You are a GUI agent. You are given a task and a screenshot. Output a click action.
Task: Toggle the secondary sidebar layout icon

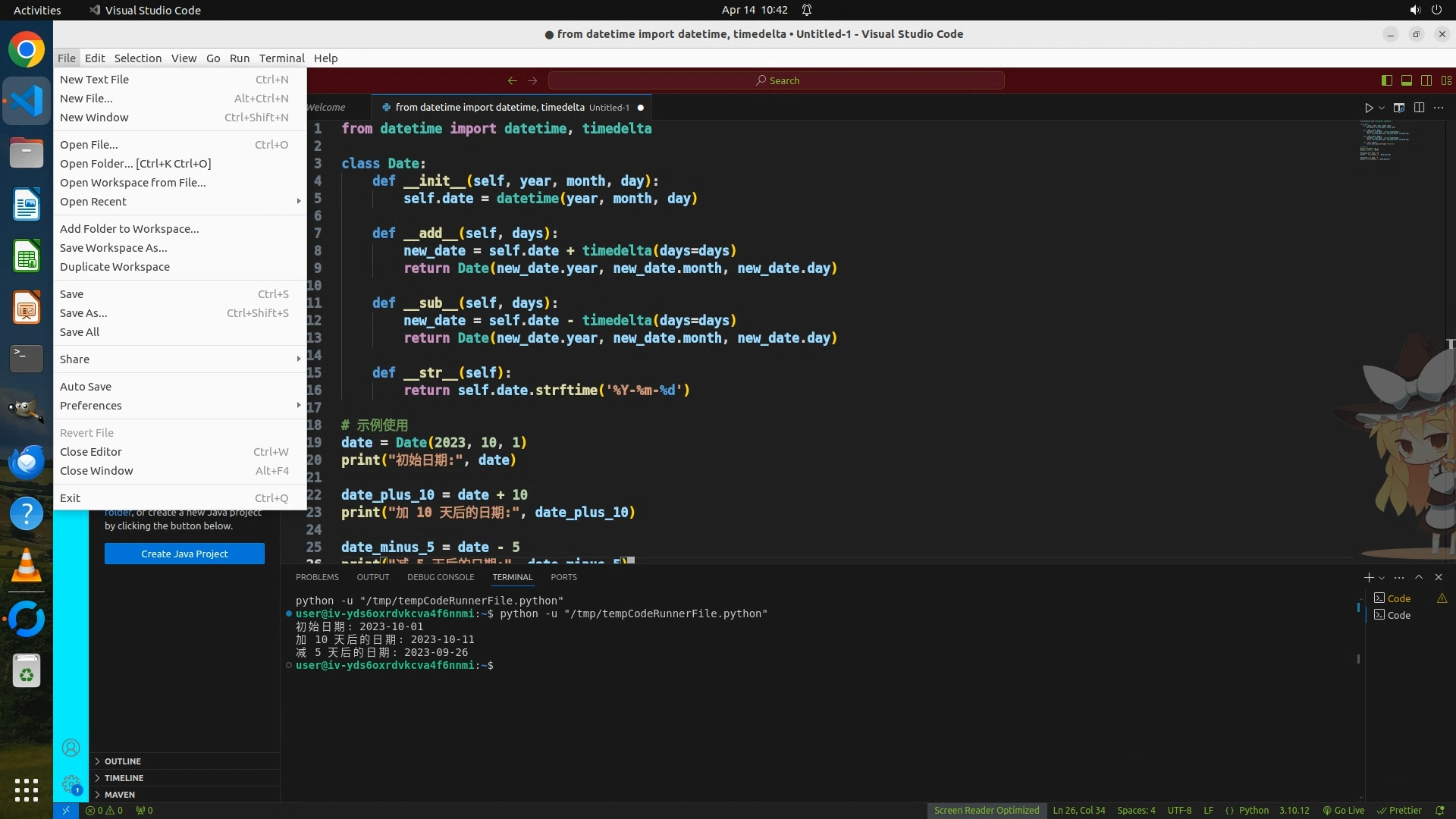tap(1426, 80)
